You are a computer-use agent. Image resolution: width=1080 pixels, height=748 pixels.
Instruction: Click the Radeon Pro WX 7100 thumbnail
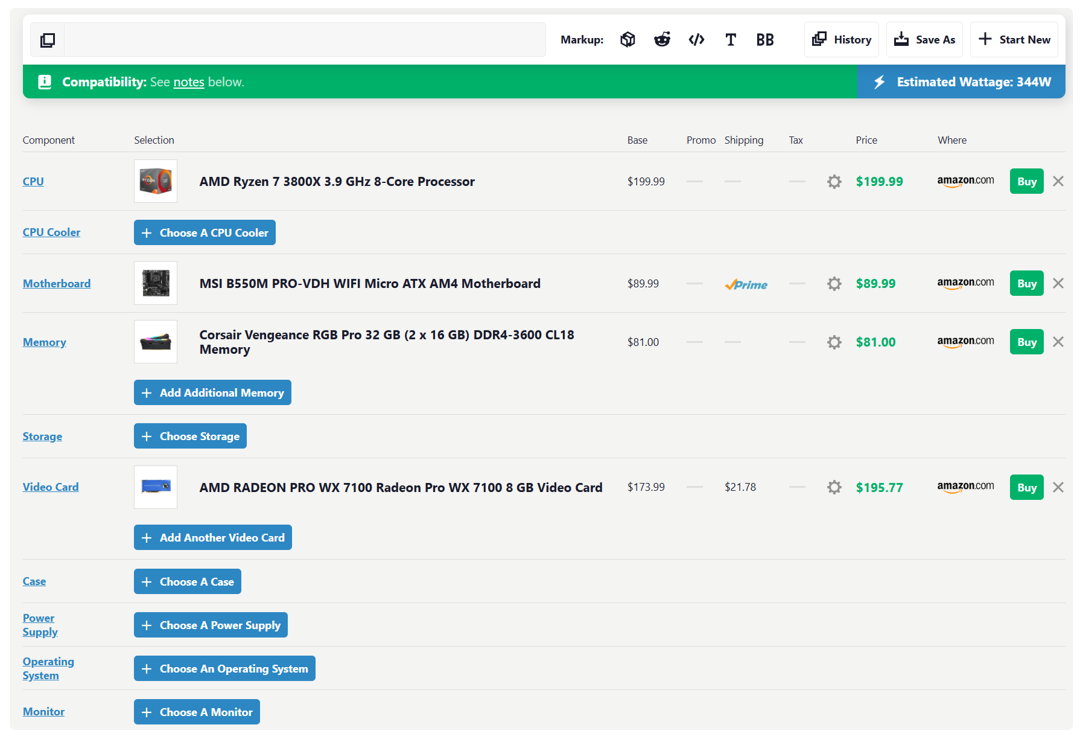156,487
